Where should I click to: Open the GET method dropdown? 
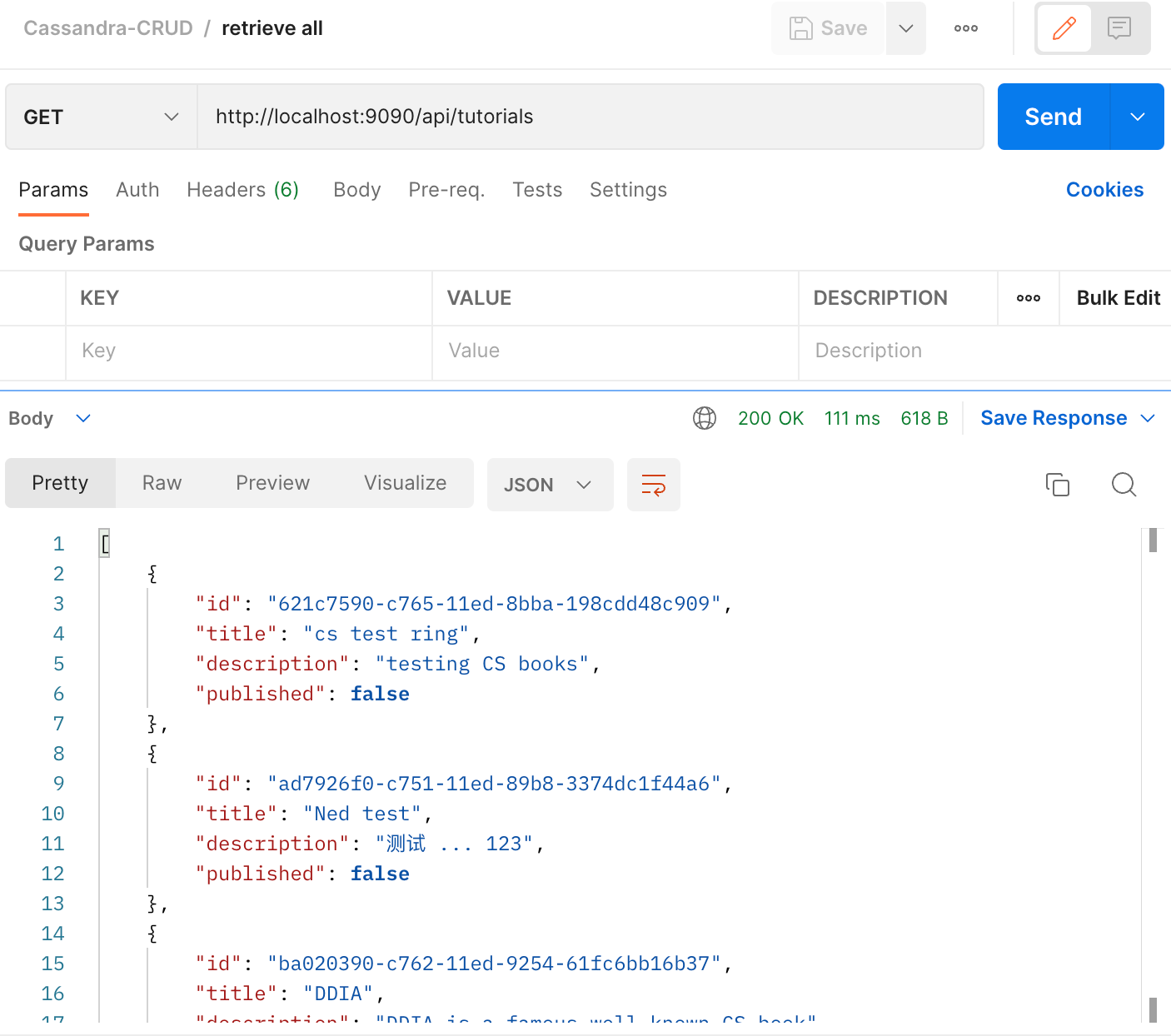pos(102,117)
